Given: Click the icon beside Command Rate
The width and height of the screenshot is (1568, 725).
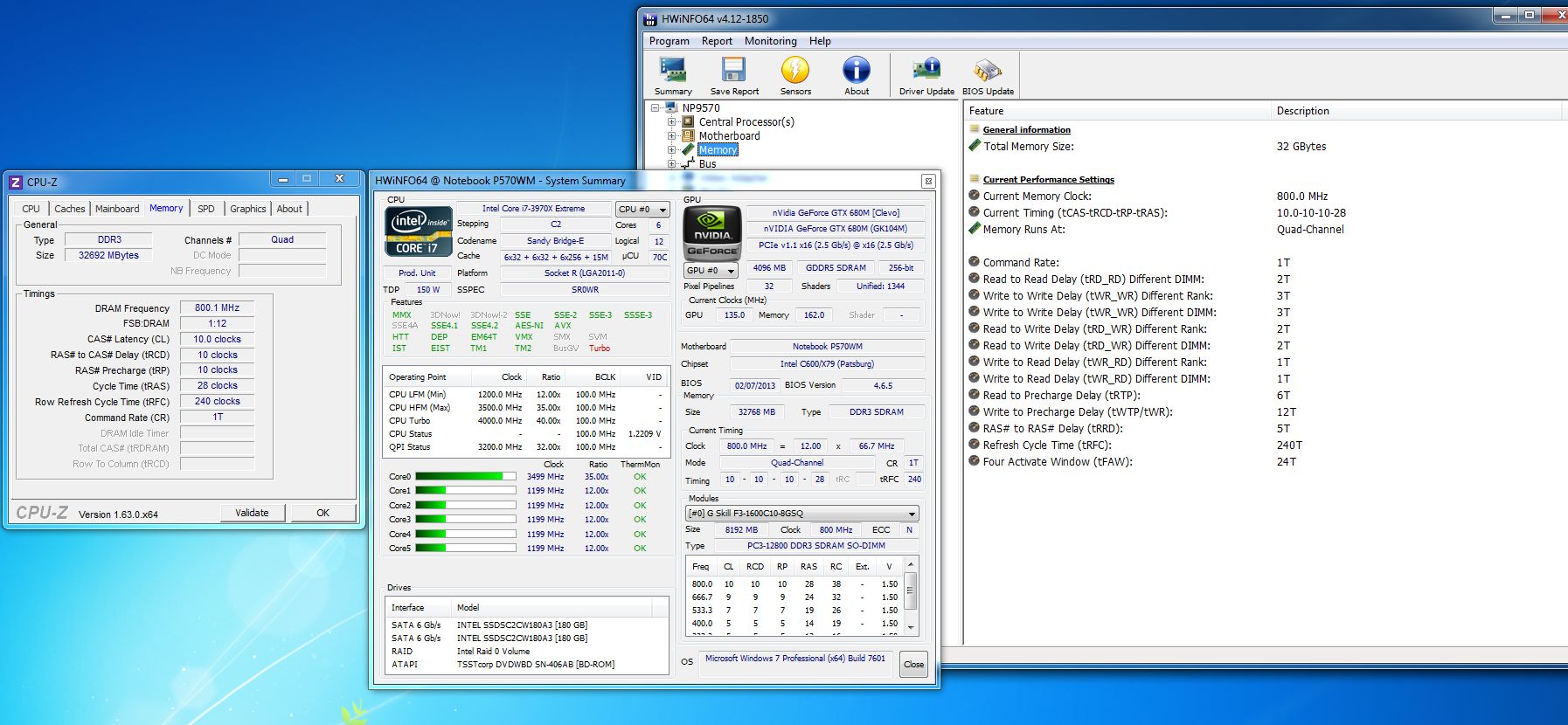Looking at the screenshot, I should point(974,262).
